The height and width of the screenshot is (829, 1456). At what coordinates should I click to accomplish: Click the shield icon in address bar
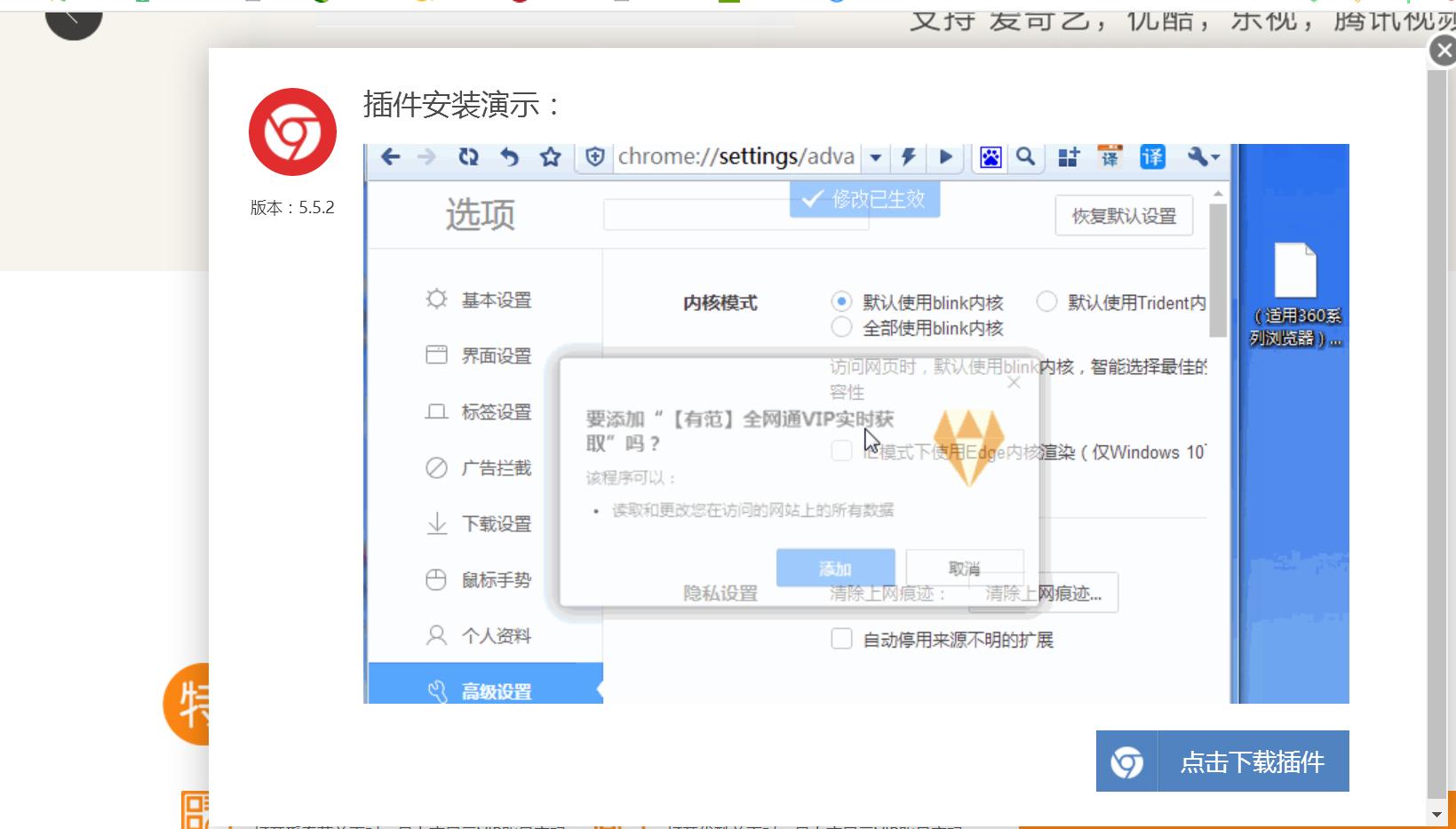coord(593,157)
